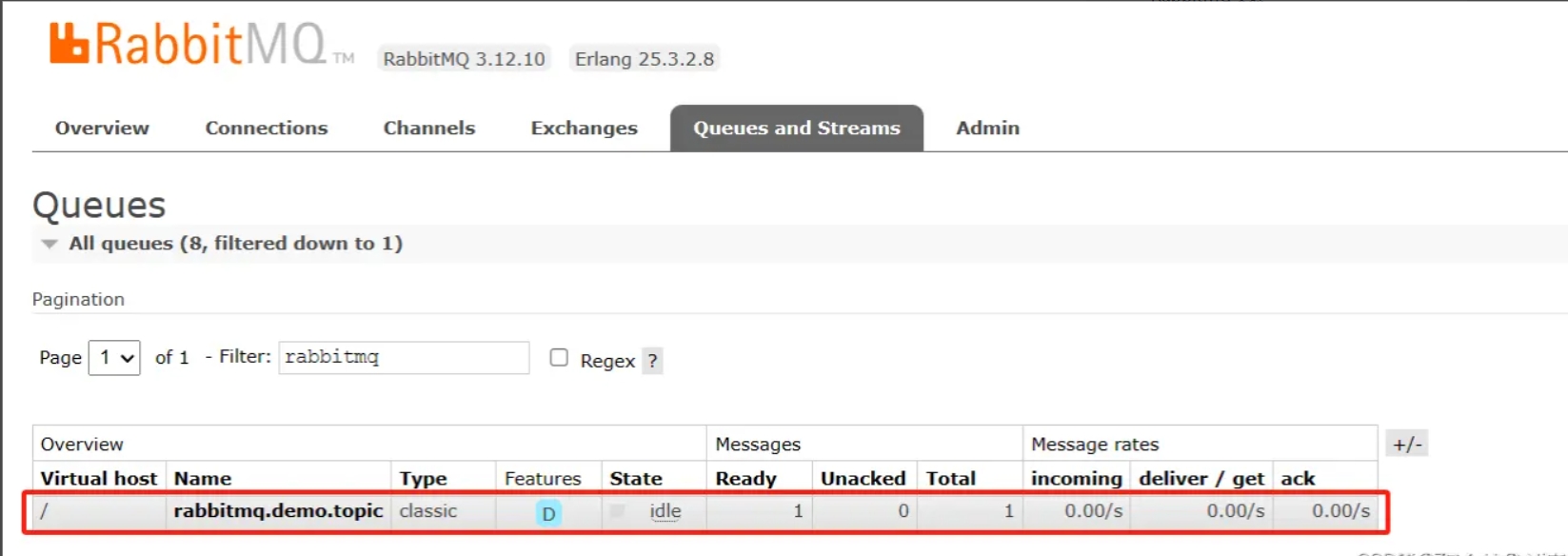The image size is (1568, 556).
Task: Focus the Filter input field
Action: point(404,357)
